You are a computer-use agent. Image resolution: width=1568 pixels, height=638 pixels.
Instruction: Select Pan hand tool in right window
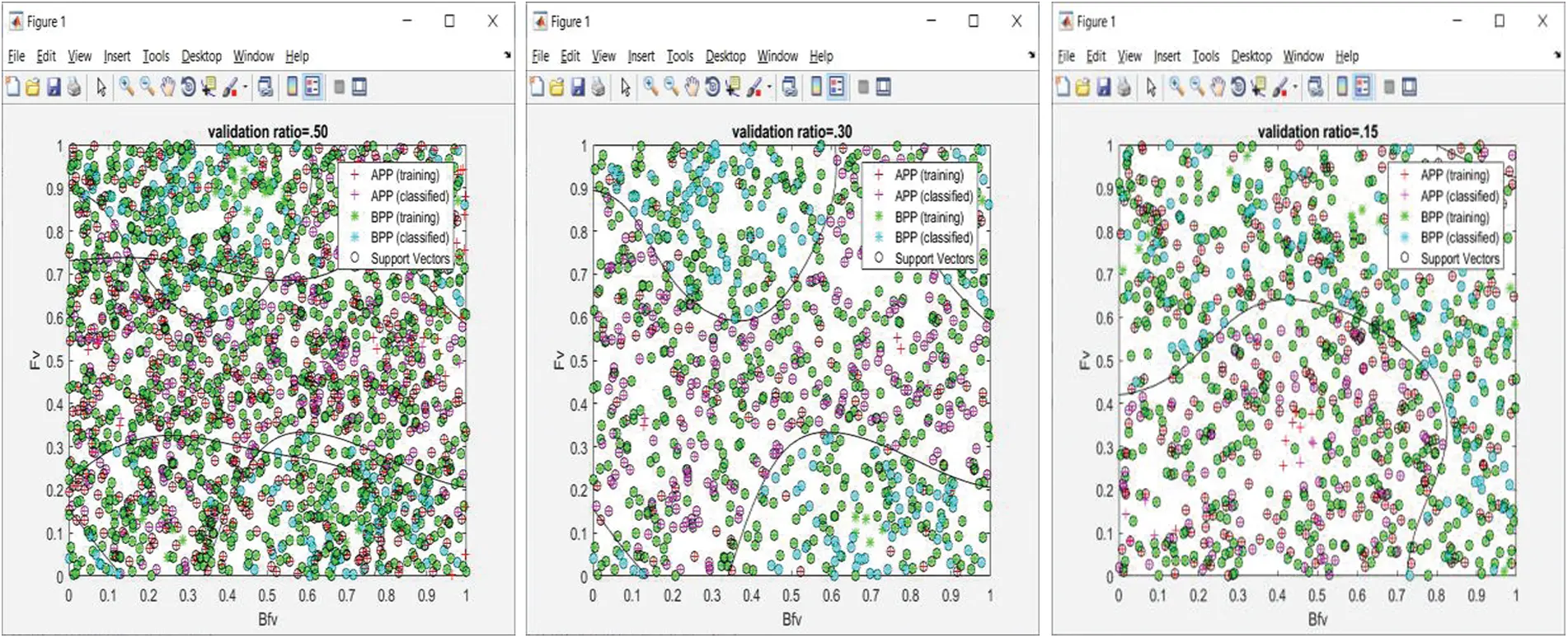point(1218,87)
